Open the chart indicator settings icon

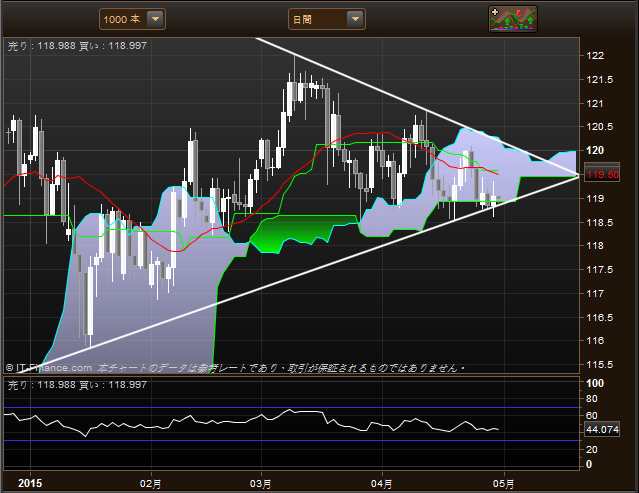pos(513,19)
